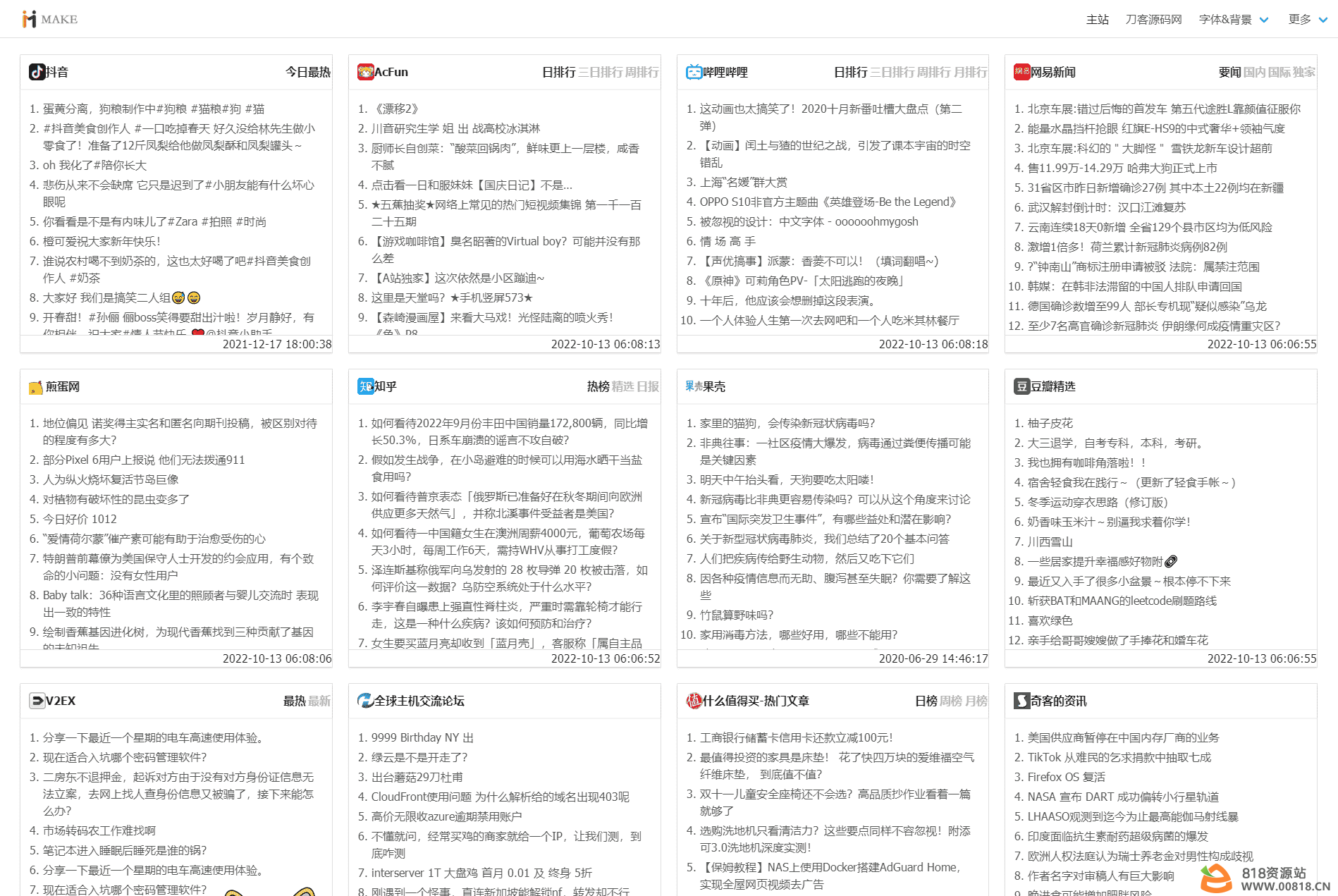Open 市场转码农工作难找啊 V2EX topic
This screenshot has width=1338, height=896.
99,830
